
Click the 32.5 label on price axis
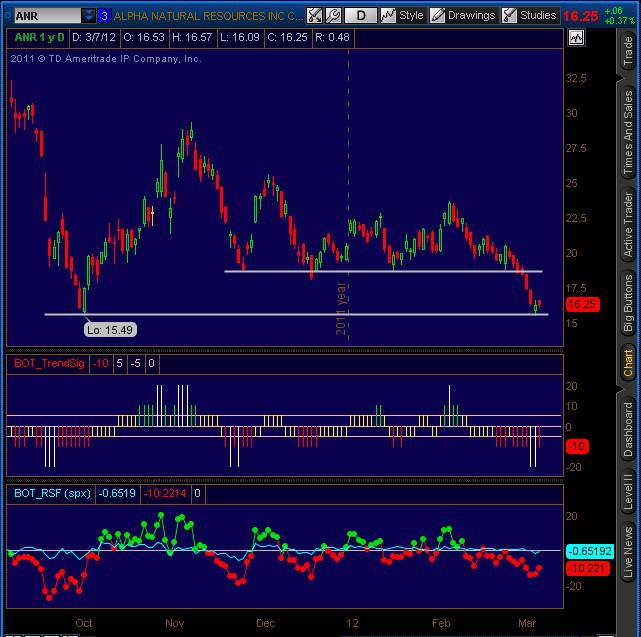click(x=576, y=78)
